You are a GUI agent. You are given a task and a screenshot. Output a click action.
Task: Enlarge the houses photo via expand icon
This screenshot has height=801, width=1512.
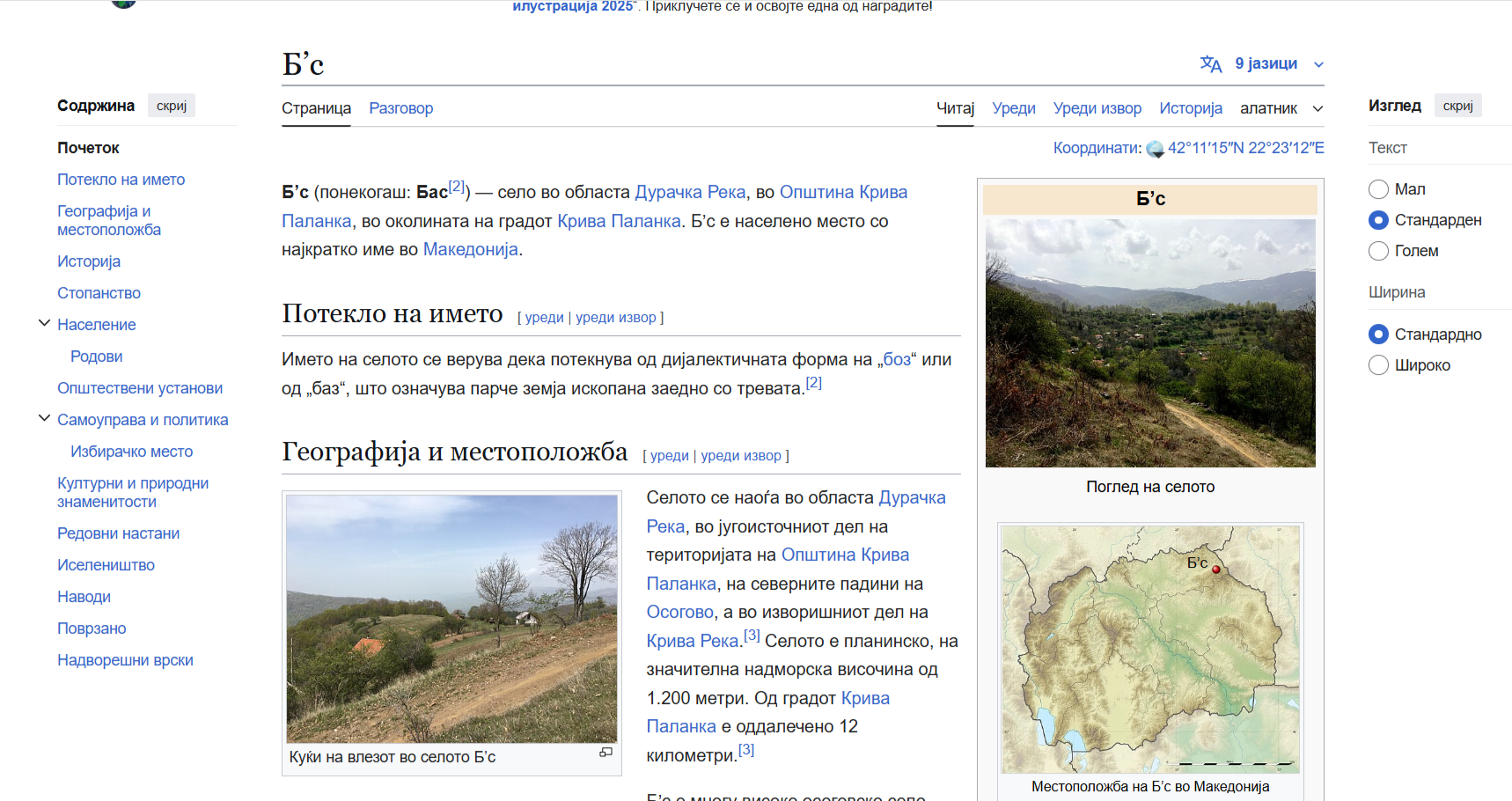[606, 753]
